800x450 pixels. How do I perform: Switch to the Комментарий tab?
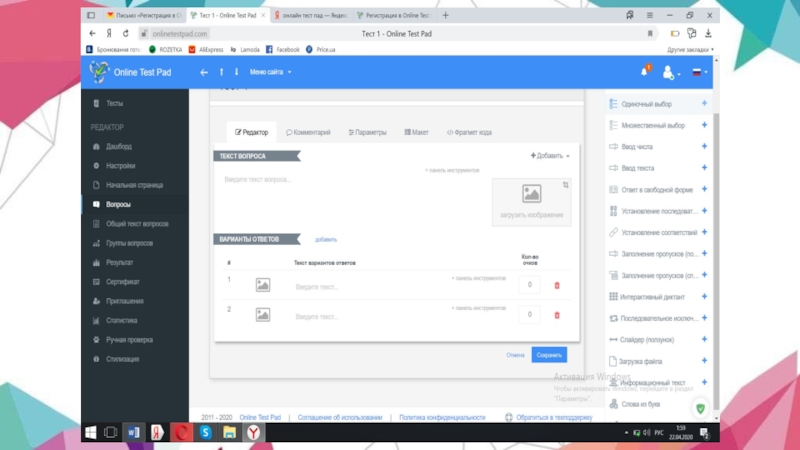tap(308, 132)
